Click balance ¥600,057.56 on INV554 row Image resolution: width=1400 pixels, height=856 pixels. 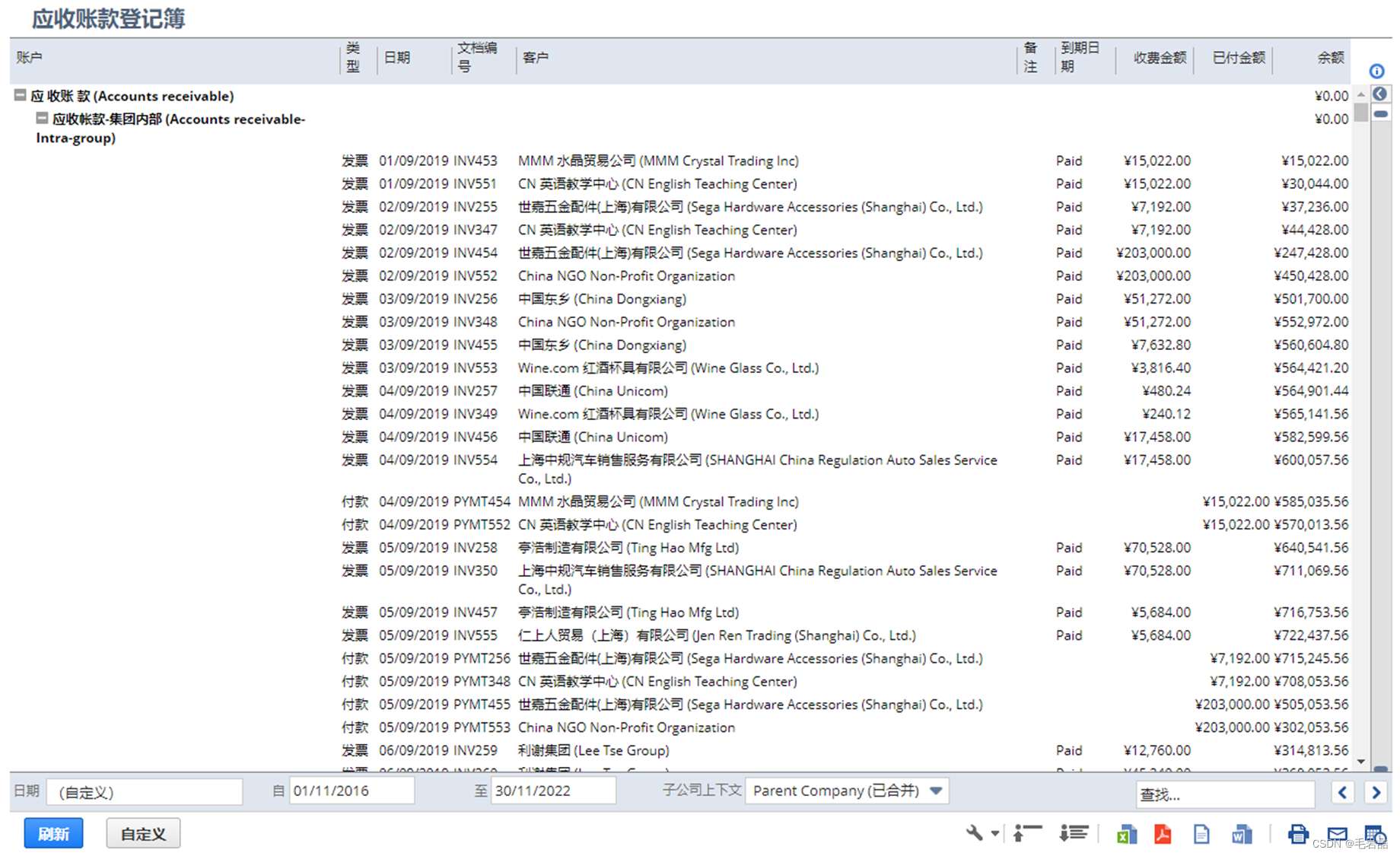pyautogui.click(x=1311, y=460)
